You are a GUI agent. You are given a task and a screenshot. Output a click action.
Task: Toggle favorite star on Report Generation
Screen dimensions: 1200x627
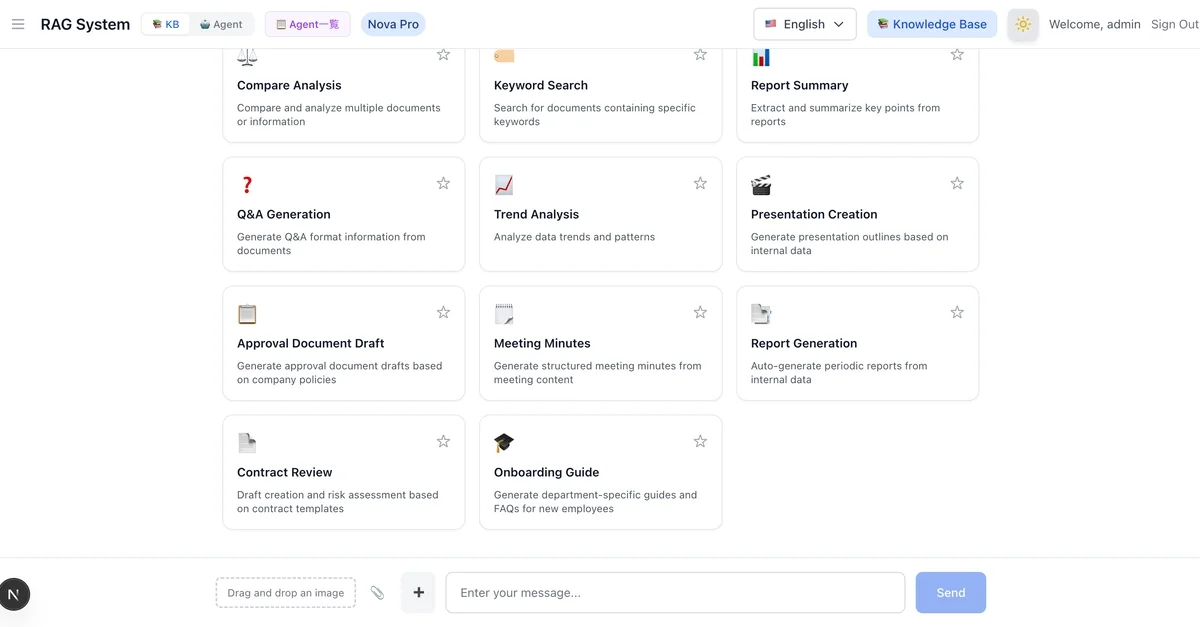(957, 312)
